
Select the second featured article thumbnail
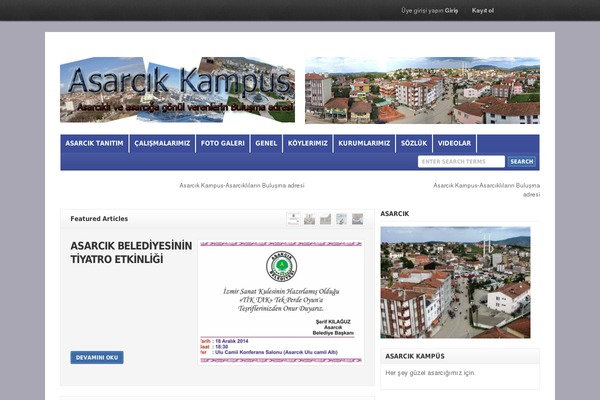(309, 219)
